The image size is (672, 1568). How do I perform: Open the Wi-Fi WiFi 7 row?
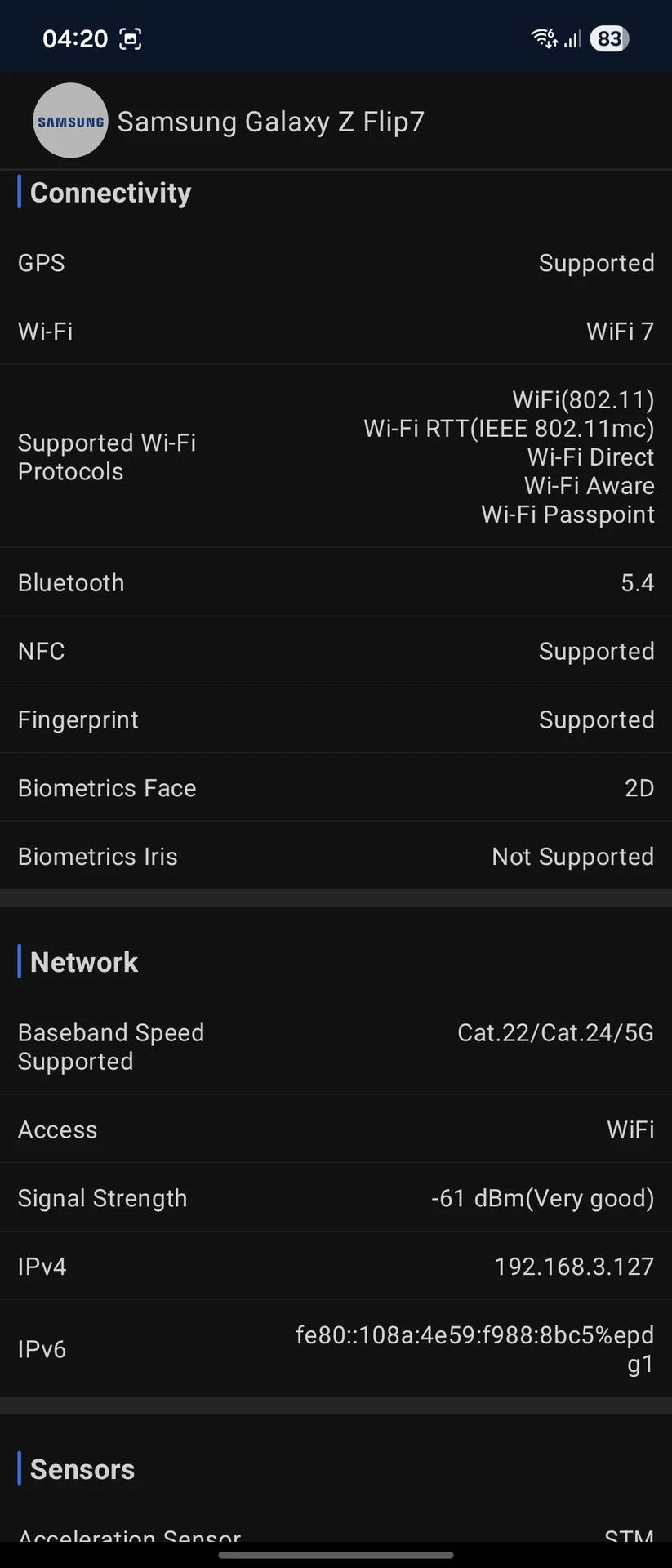(336, 331)
